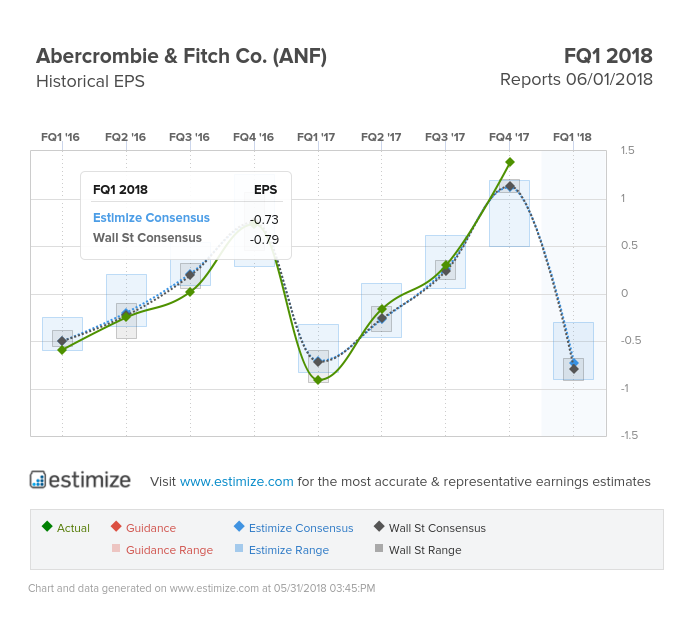The width and height of the screenshot is (685, 620).
Task: Toggle Wall St Range legend entry
Action: pos(418,550)
